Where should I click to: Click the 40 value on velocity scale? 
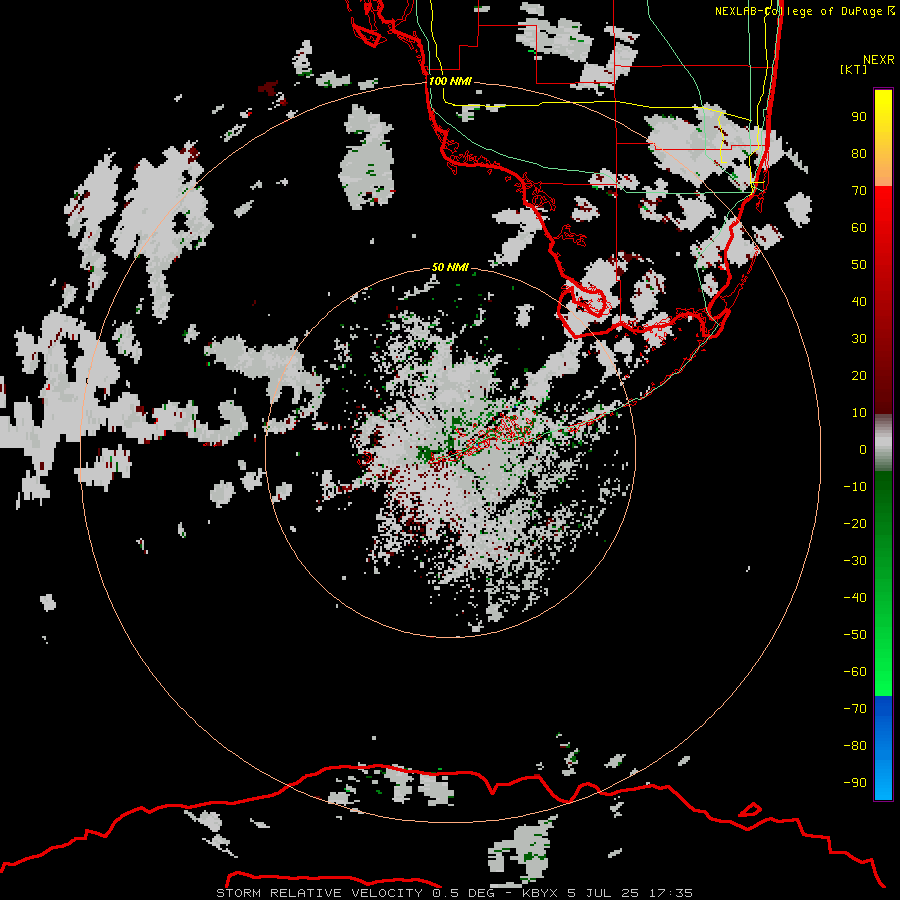(859, 301)
